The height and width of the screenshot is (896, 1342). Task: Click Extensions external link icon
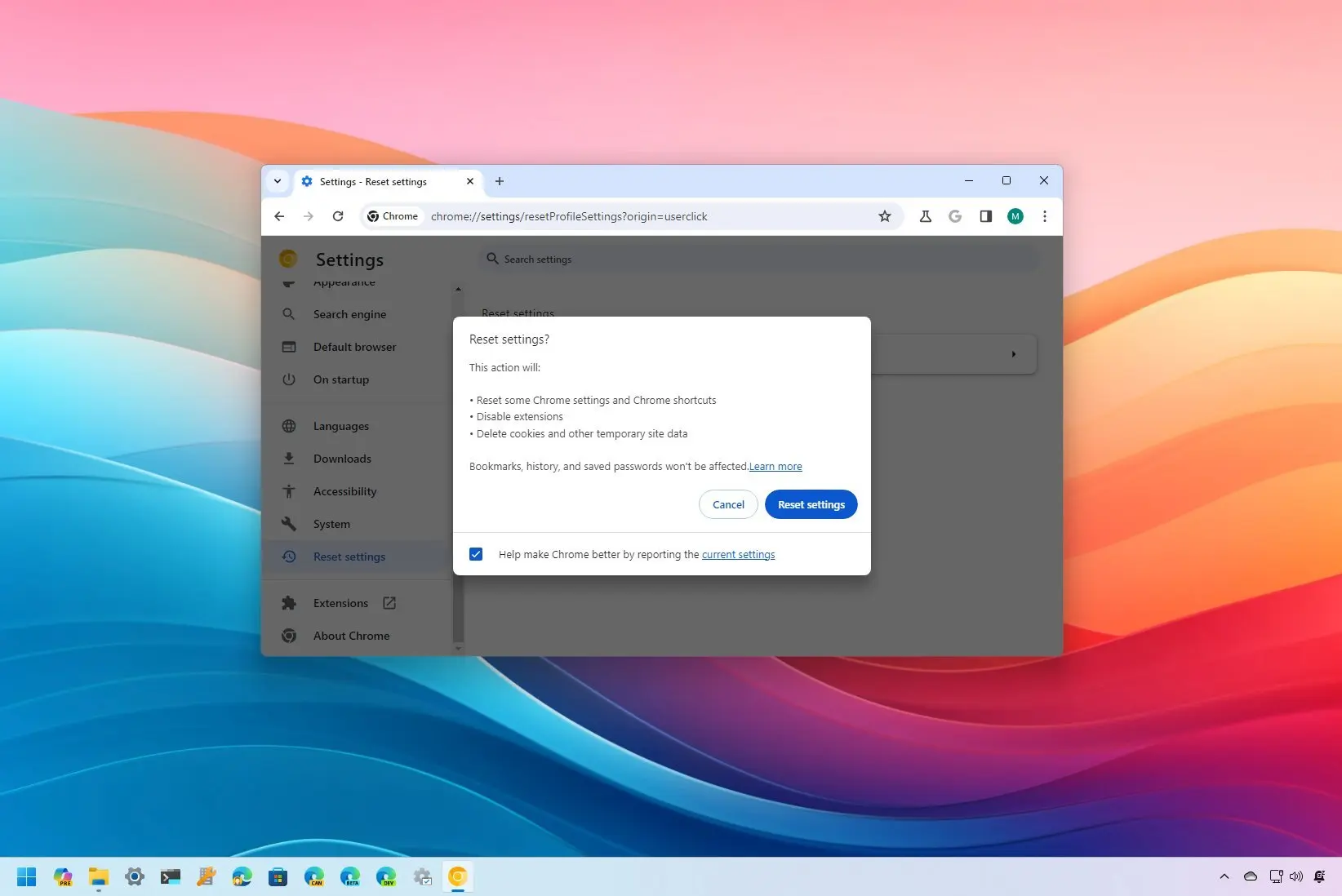[x=389, y=603]
